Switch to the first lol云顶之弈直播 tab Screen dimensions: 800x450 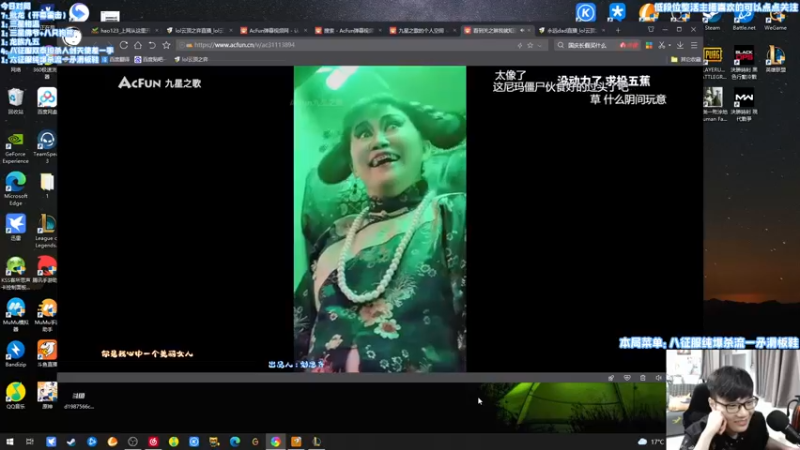(x=199, y=31)
